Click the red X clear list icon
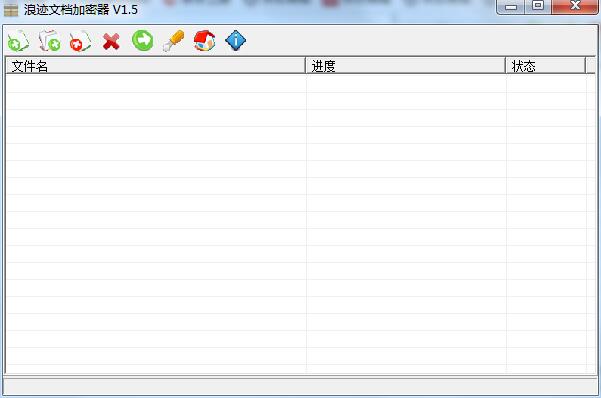Image resolution: width=601 pixels, height=398 pixels. point(111,41)
